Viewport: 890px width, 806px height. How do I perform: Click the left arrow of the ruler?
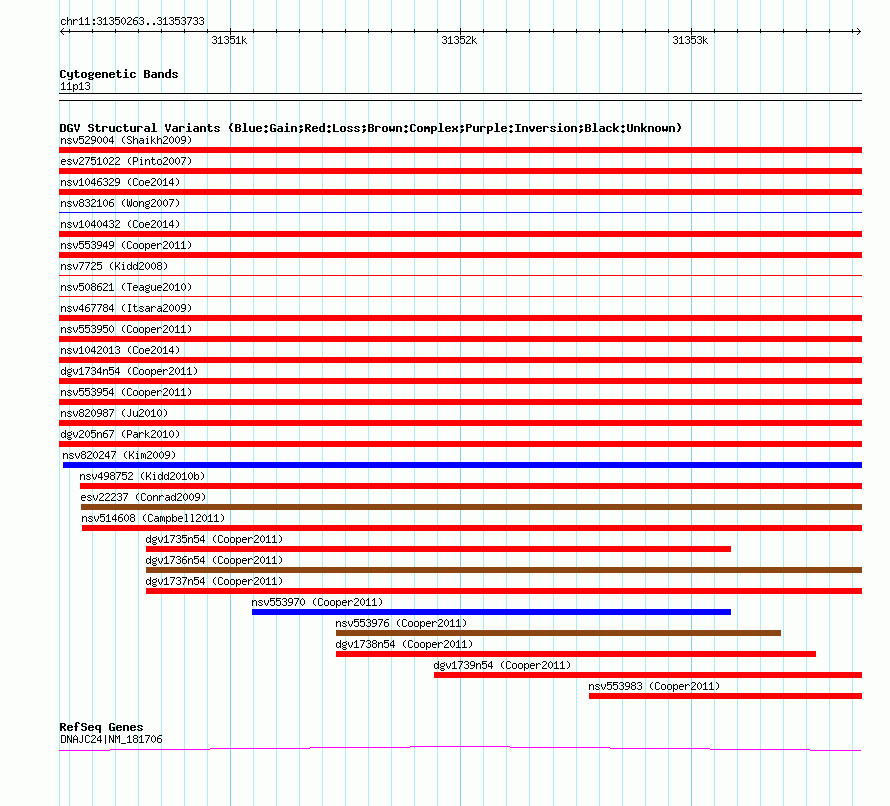[63, 31]
